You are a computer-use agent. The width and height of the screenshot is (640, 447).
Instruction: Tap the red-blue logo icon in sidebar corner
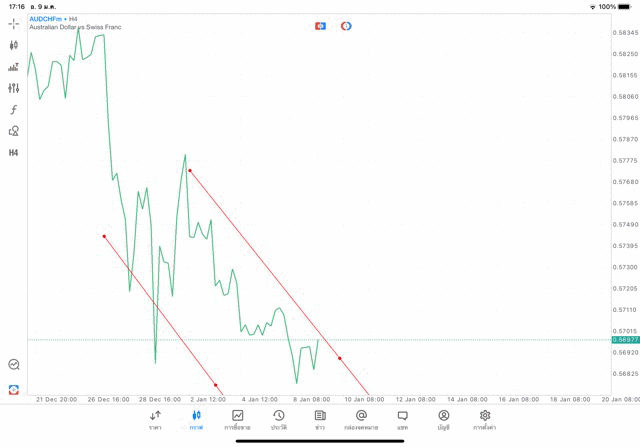pos(13,389)
